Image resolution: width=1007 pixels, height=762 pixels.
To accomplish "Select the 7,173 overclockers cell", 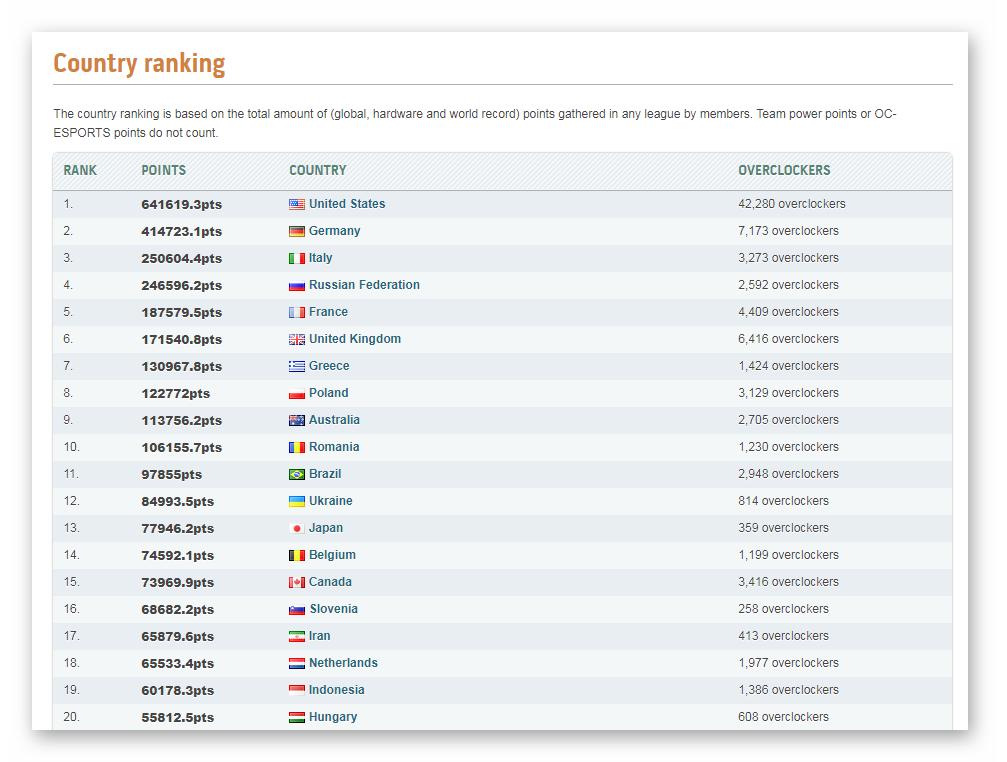I will pyautogui.click(x=788, y=230).
